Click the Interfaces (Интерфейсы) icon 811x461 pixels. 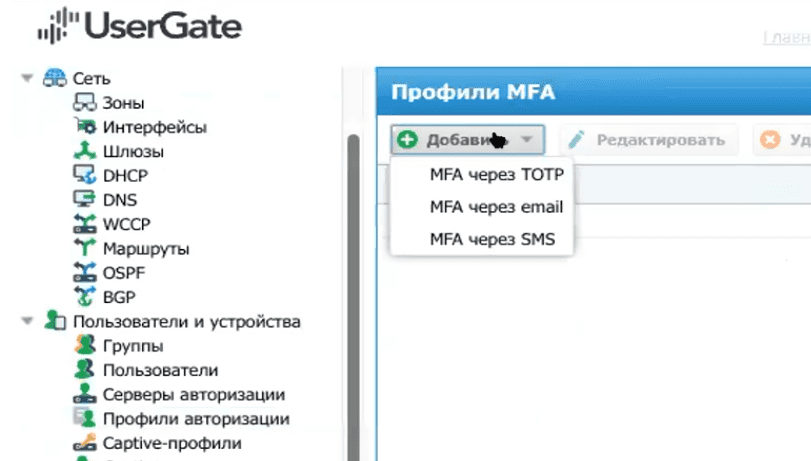coord(85,127)
